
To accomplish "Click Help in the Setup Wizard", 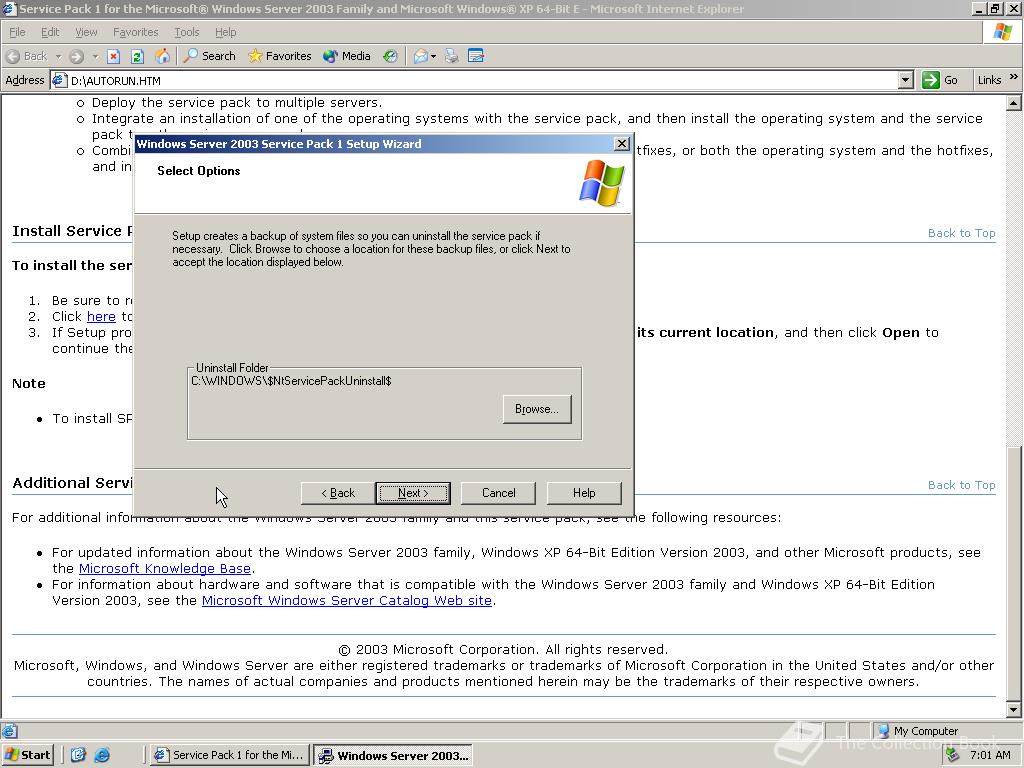I will (584, 493).
